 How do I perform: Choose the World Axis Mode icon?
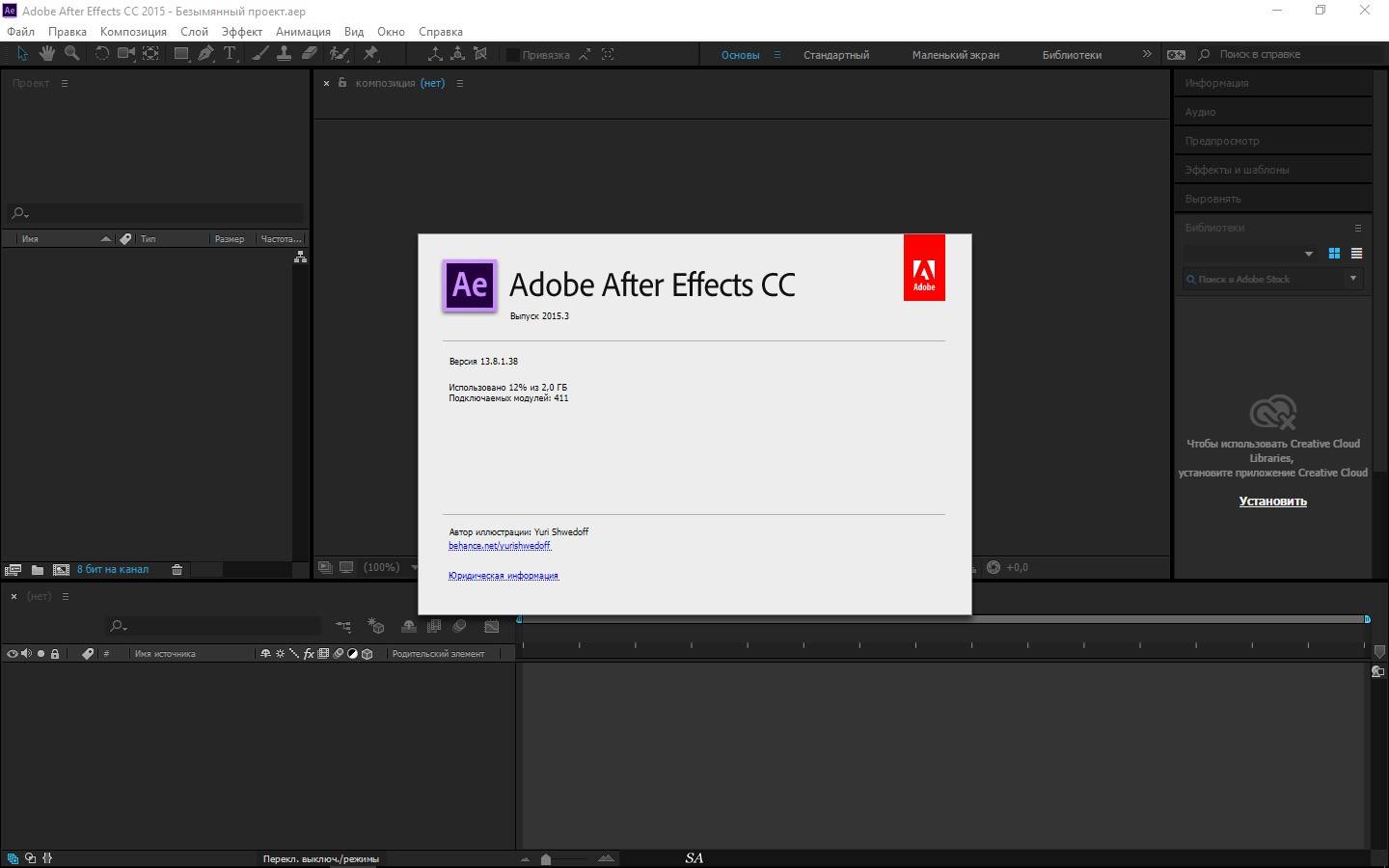(457, 54)
